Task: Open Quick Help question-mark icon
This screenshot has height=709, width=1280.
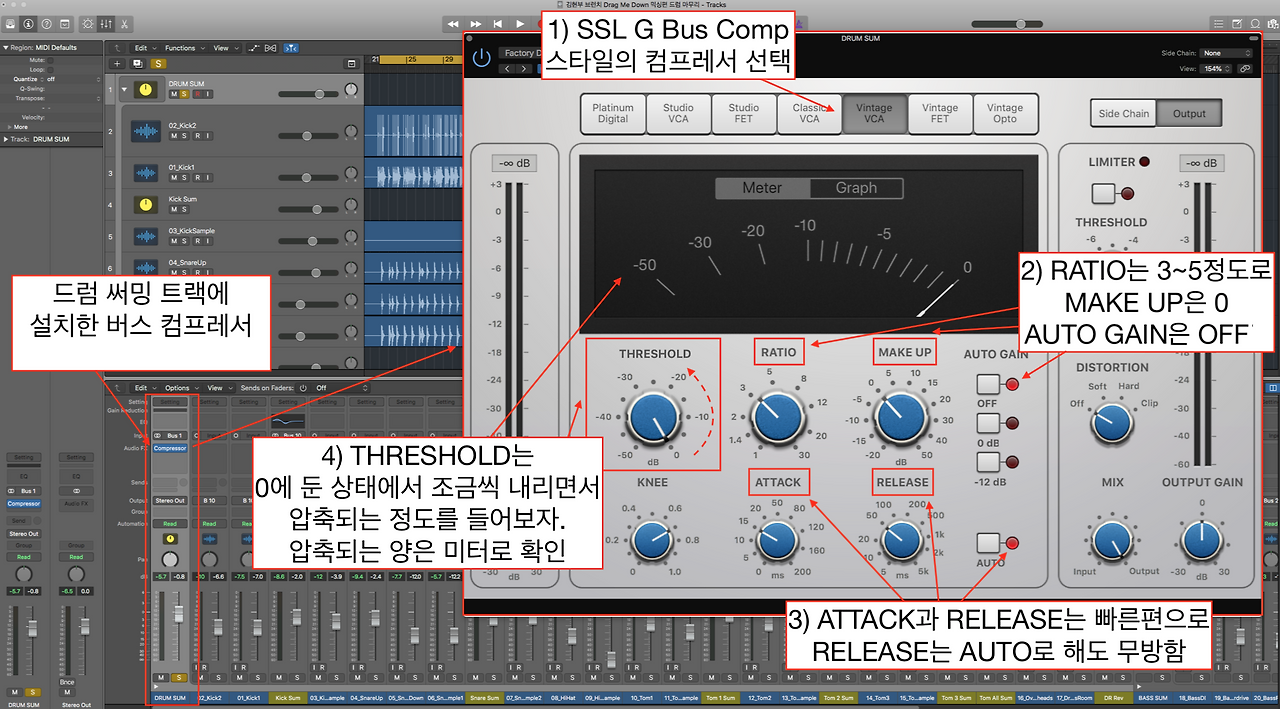Action: 45,23
